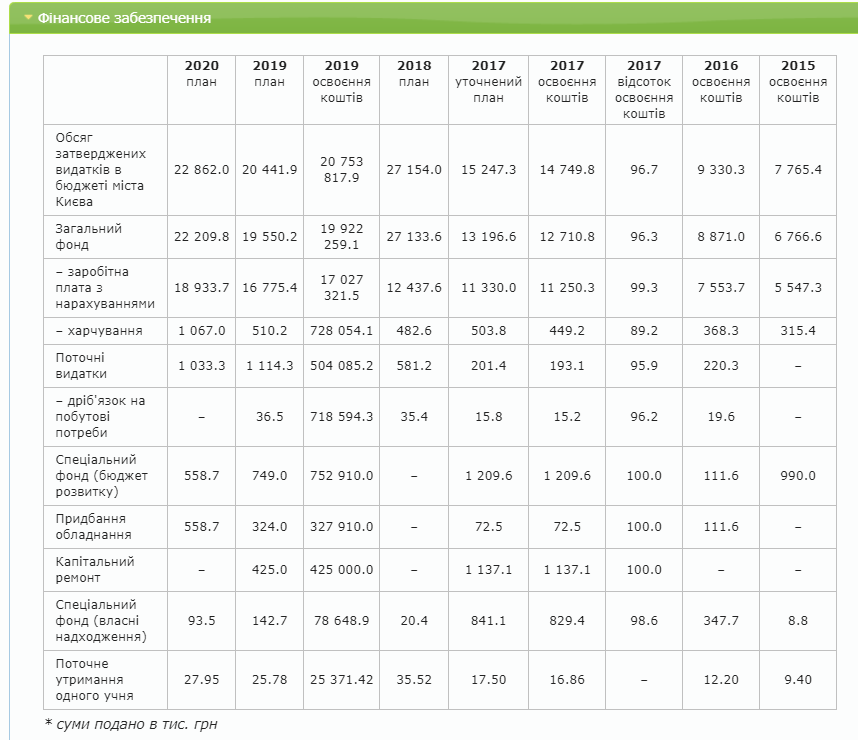Select the Загальний фонд row label

tap(89, 236)
